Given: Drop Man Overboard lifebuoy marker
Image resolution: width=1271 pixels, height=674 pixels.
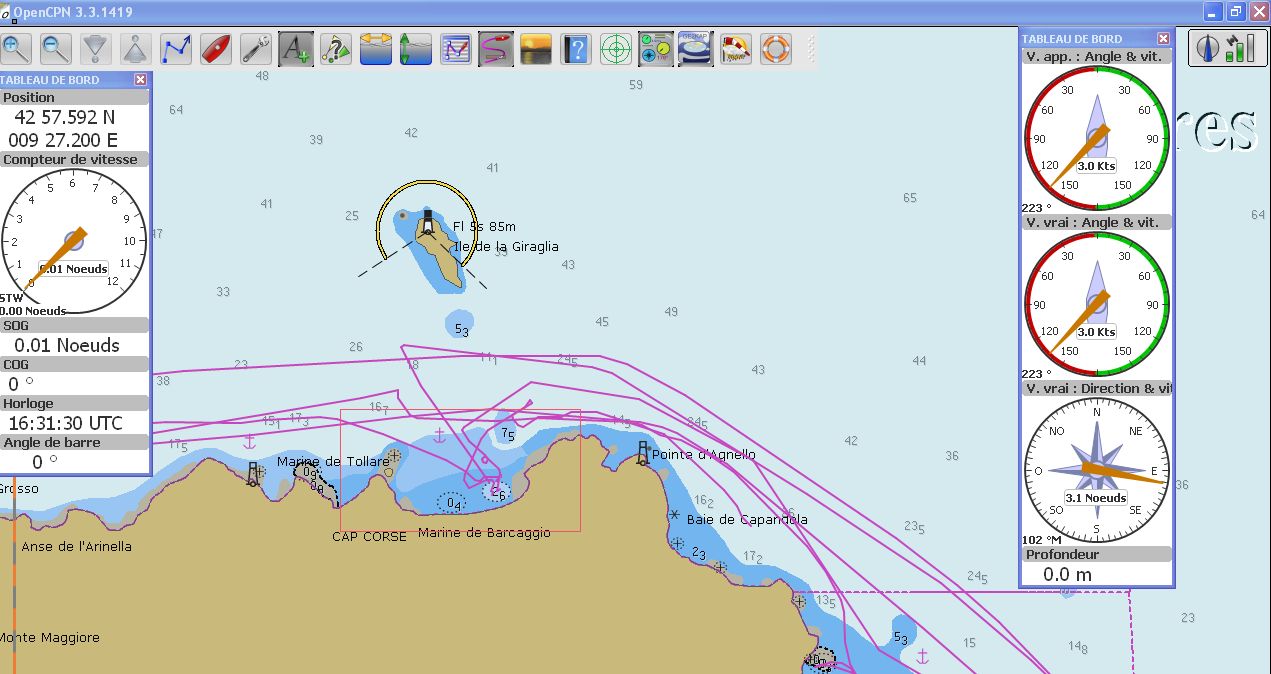Looking at the screenshot, I should point(776,48).
